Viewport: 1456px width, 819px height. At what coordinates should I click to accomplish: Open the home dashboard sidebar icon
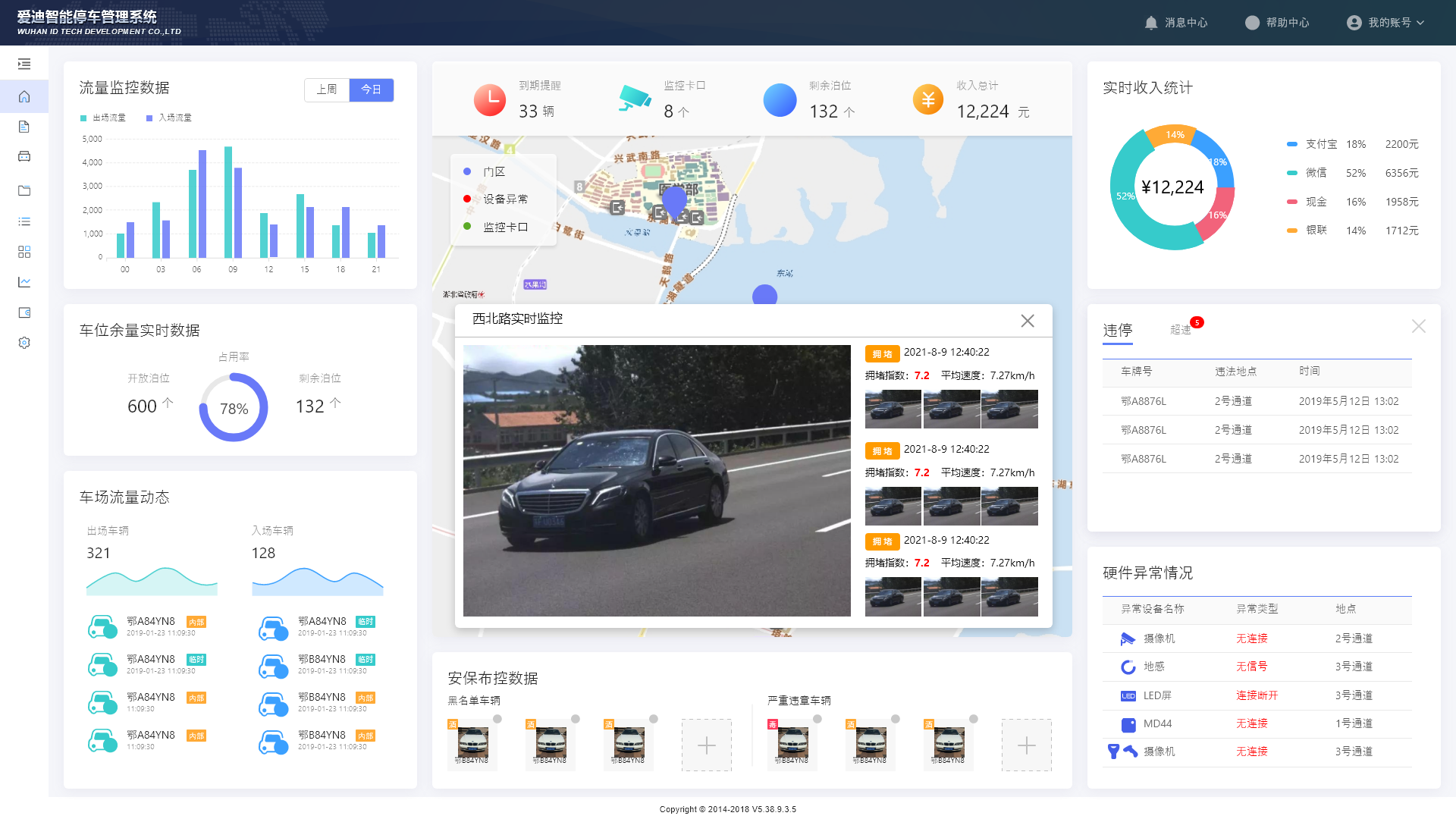point(24,97)
